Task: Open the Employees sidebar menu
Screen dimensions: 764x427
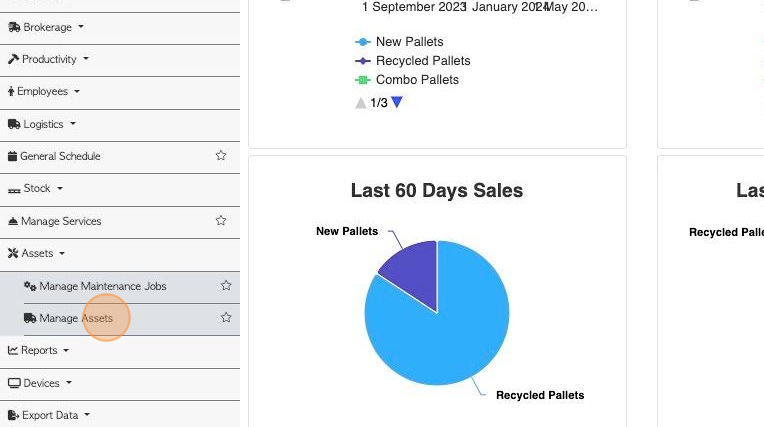Action: 43,92
